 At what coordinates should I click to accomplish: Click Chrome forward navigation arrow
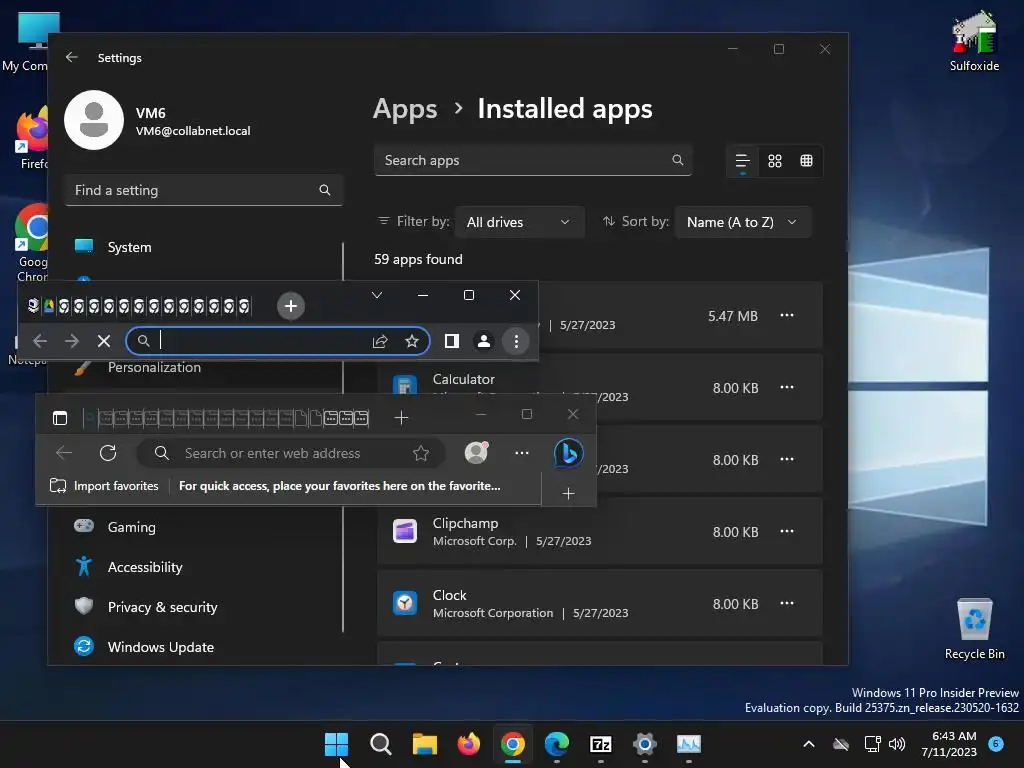pyautogui.click(x=72, y=341)
